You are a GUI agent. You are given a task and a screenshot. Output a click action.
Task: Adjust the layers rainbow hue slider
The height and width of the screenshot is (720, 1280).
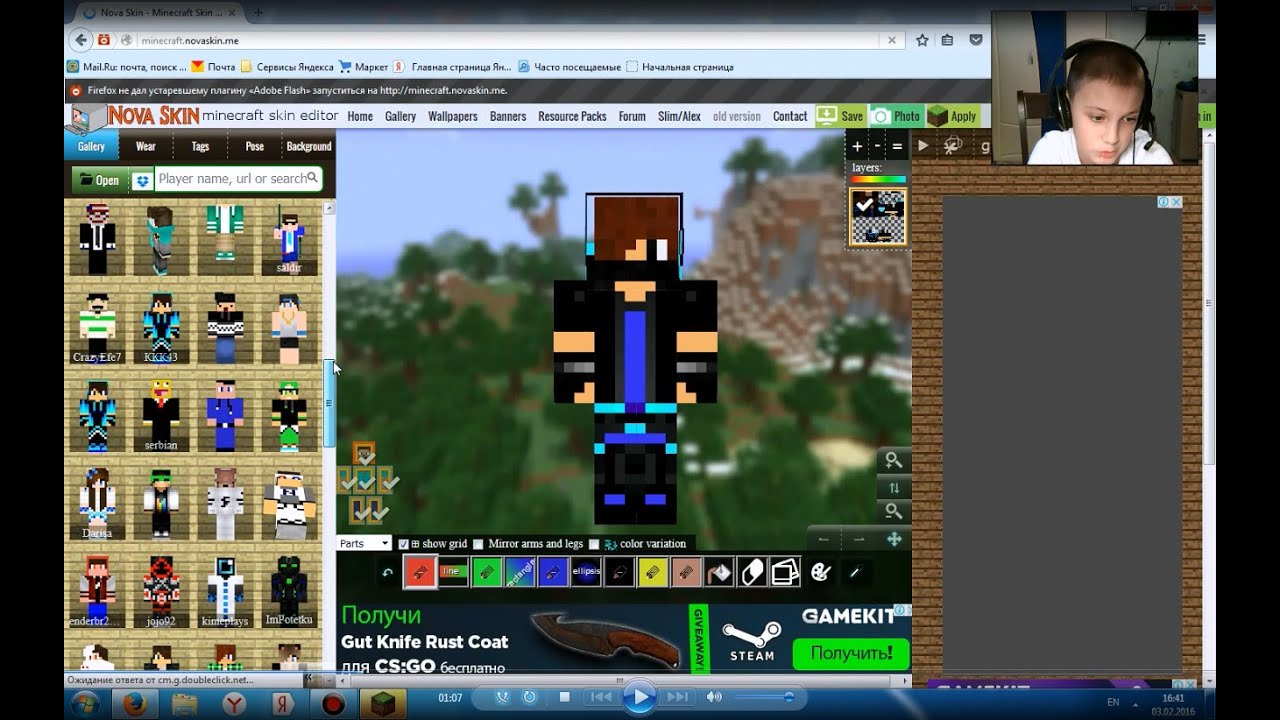(x=878, y=180)
